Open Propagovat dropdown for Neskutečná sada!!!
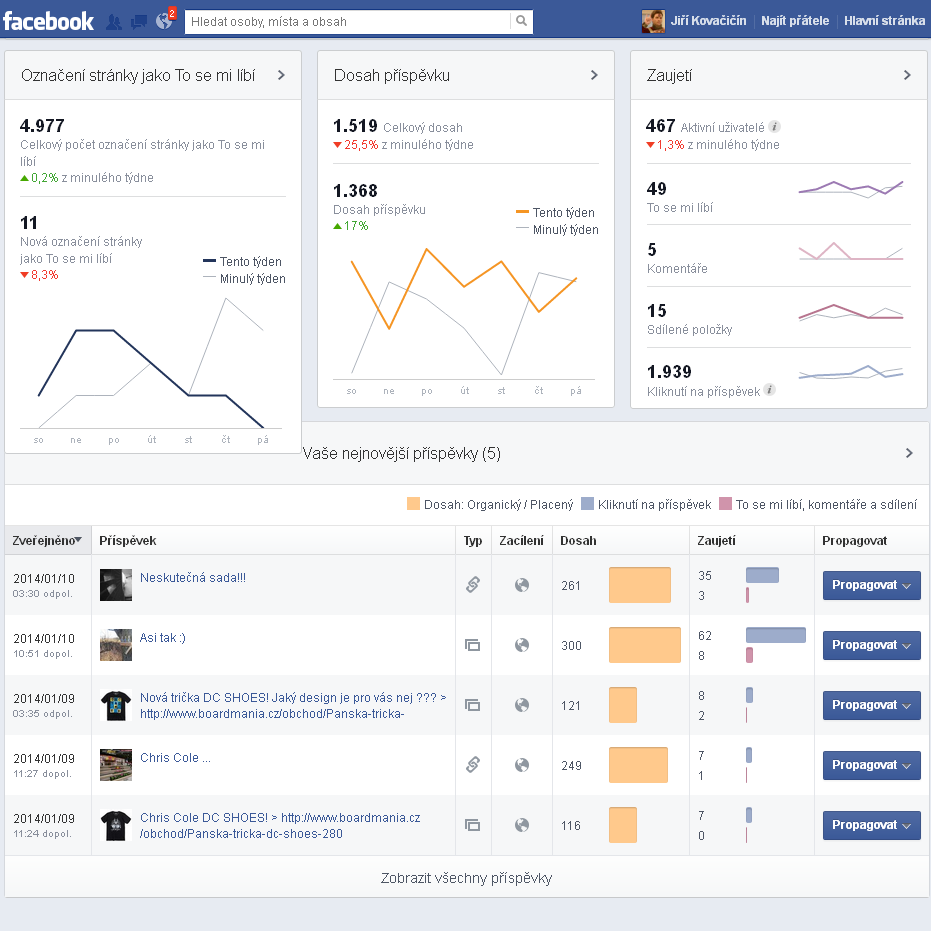The width and height of the screenshot is (931, 931). click(872, 585)
